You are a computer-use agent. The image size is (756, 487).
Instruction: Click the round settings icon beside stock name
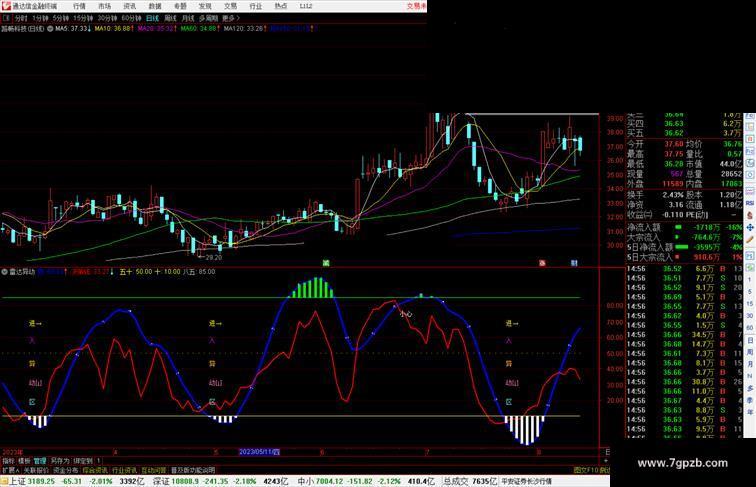click(x=50, y=28)
